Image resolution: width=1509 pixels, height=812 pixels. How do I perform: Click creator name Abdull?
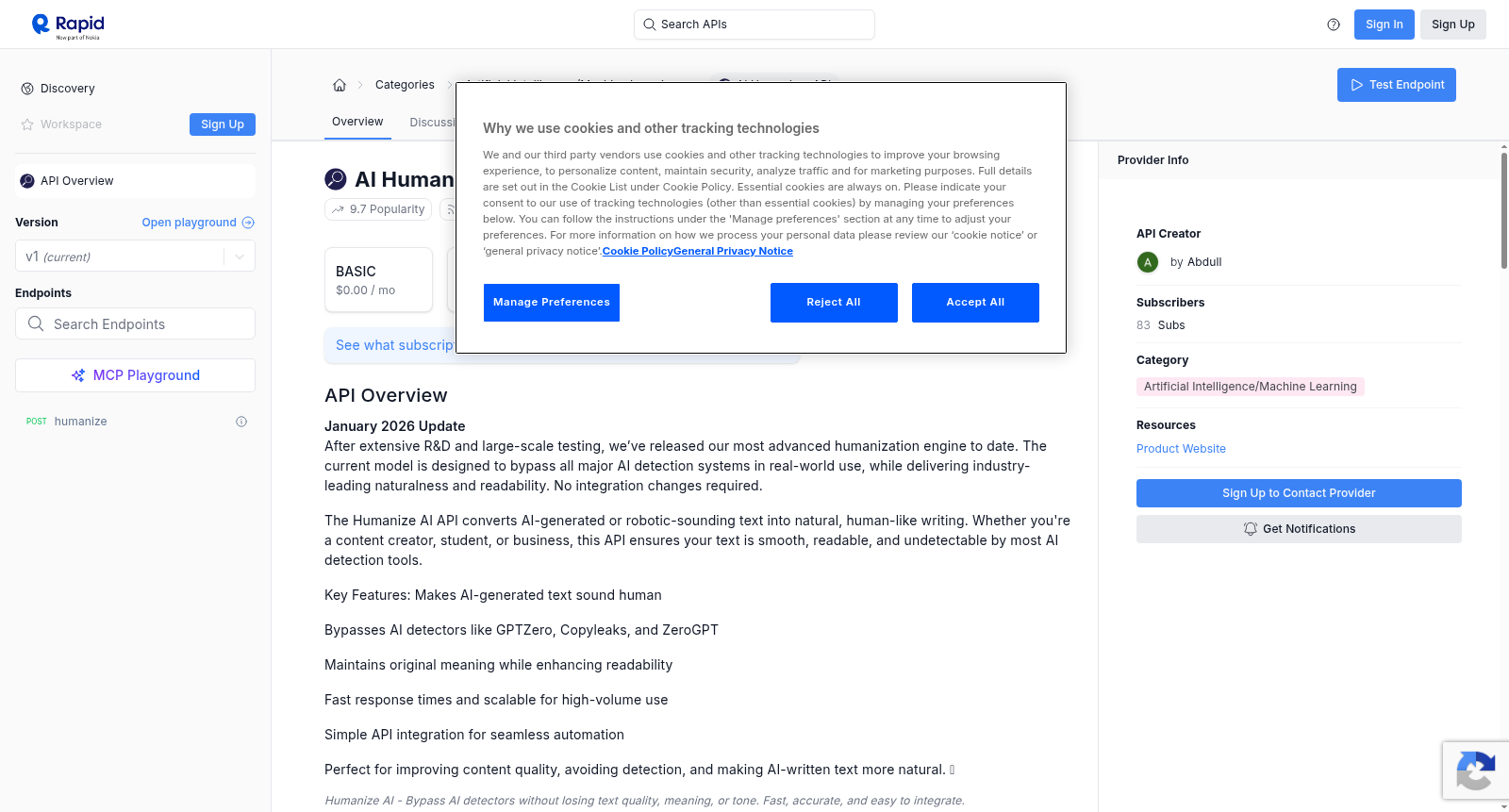[x=1204, y=262]
